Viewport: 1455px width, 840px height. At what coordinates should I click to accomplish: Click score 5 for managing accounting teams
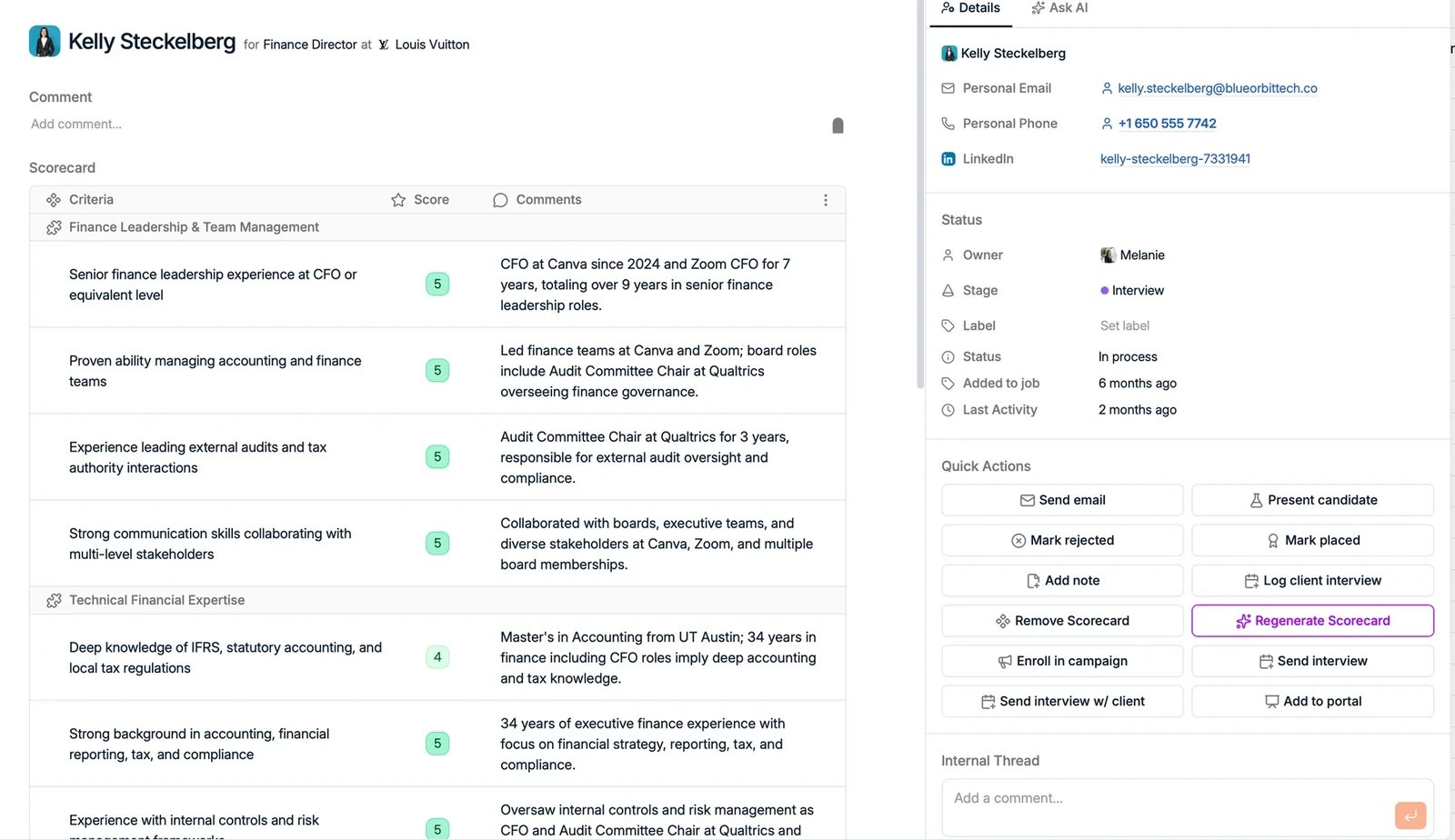click(x=437, y=371)
